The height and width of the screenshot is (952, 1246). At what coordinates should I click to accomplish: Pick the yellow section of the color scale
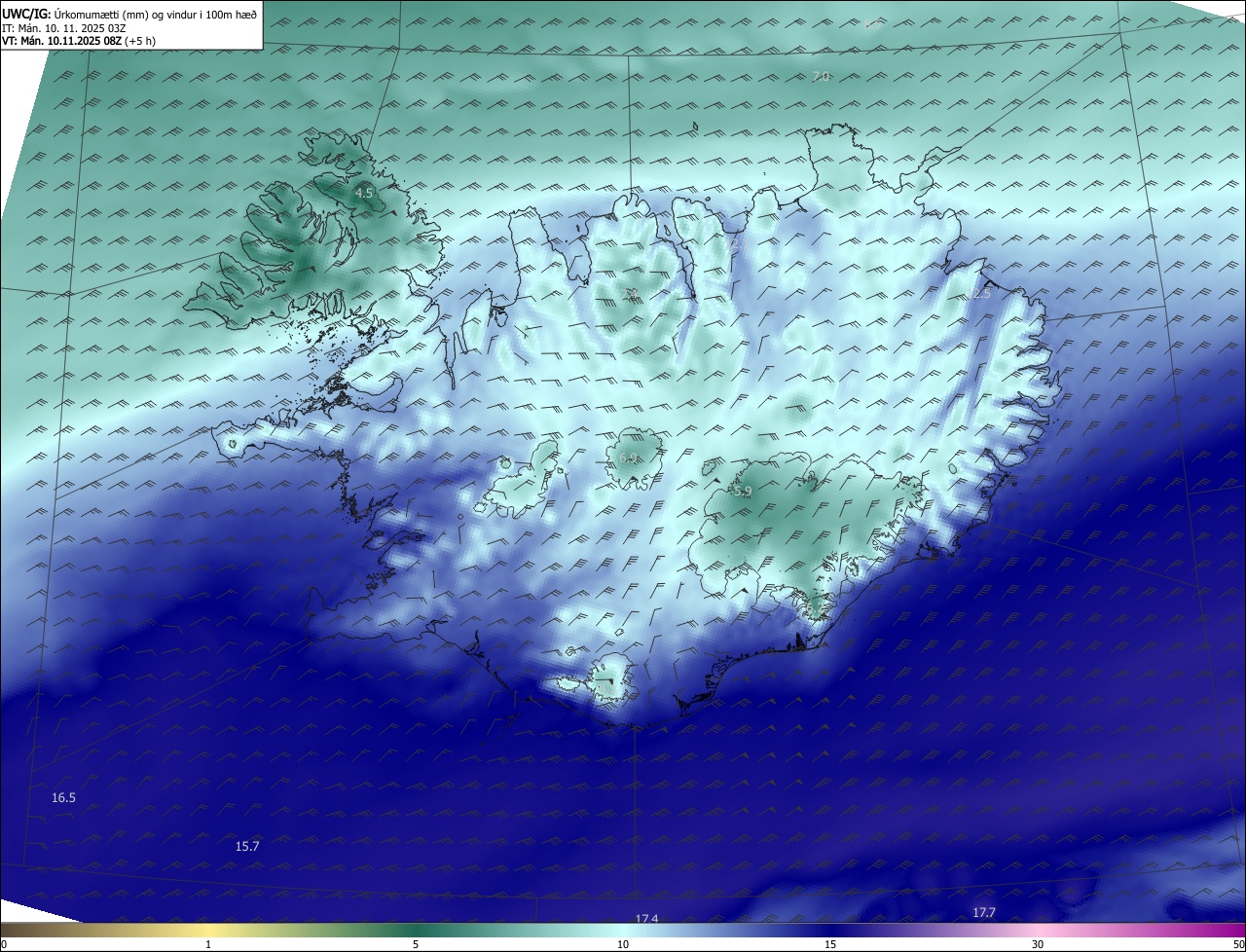pyautogui.click(x=208, y=931)
